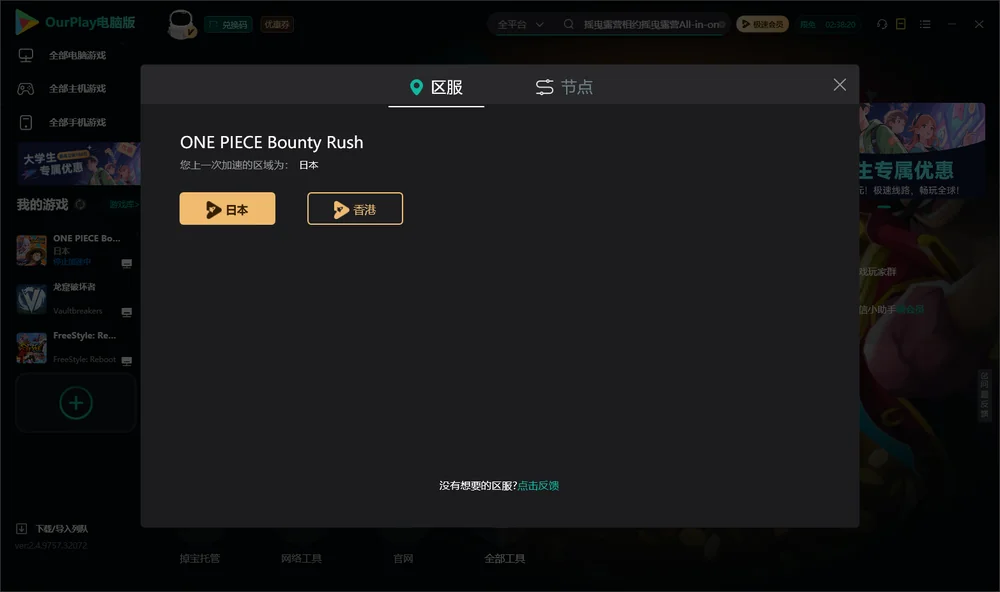This screenshot has width=1000, height=592.
Task: Click the PC icon on ONE PIECE row
Action: 127,263
